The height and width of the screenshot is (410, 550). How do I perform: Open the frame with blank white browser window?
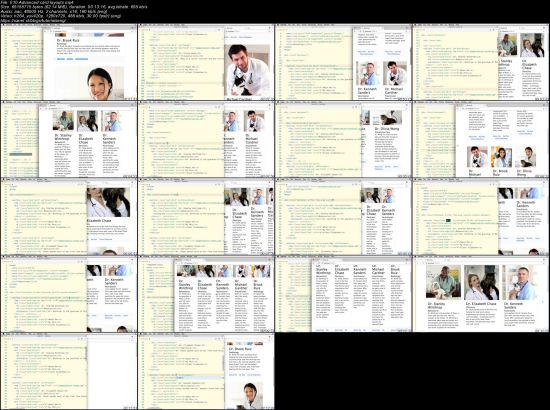click(68, 371)
